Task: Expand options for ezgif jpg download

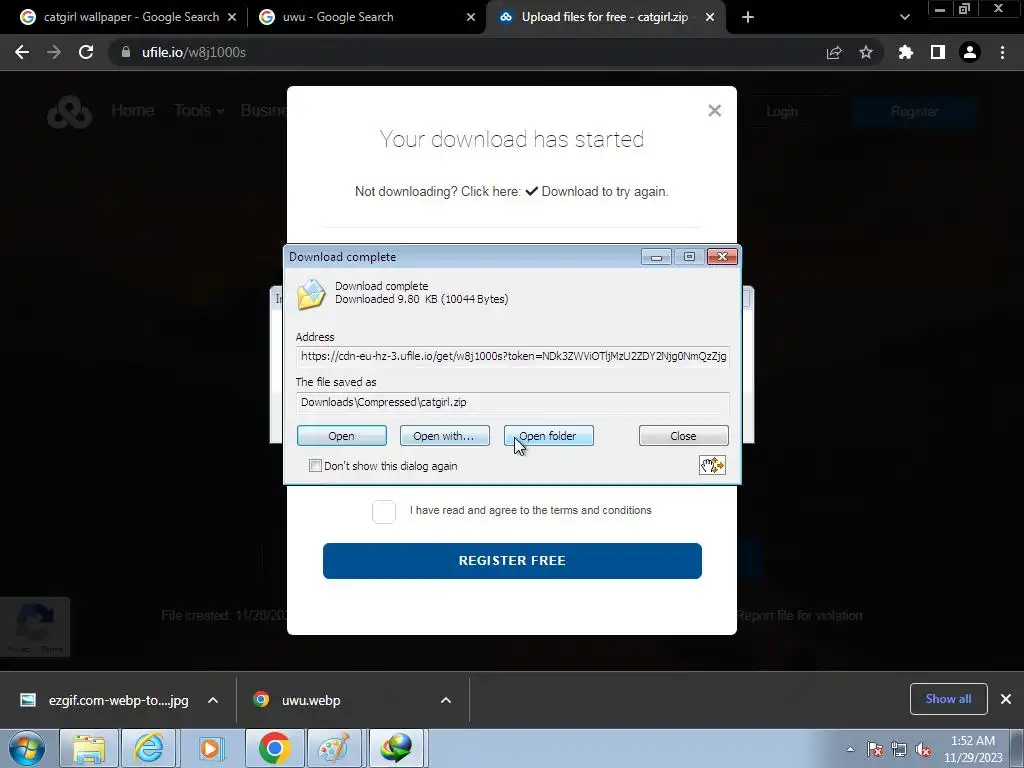Action: pyautogui.click(x=213, y=700)
